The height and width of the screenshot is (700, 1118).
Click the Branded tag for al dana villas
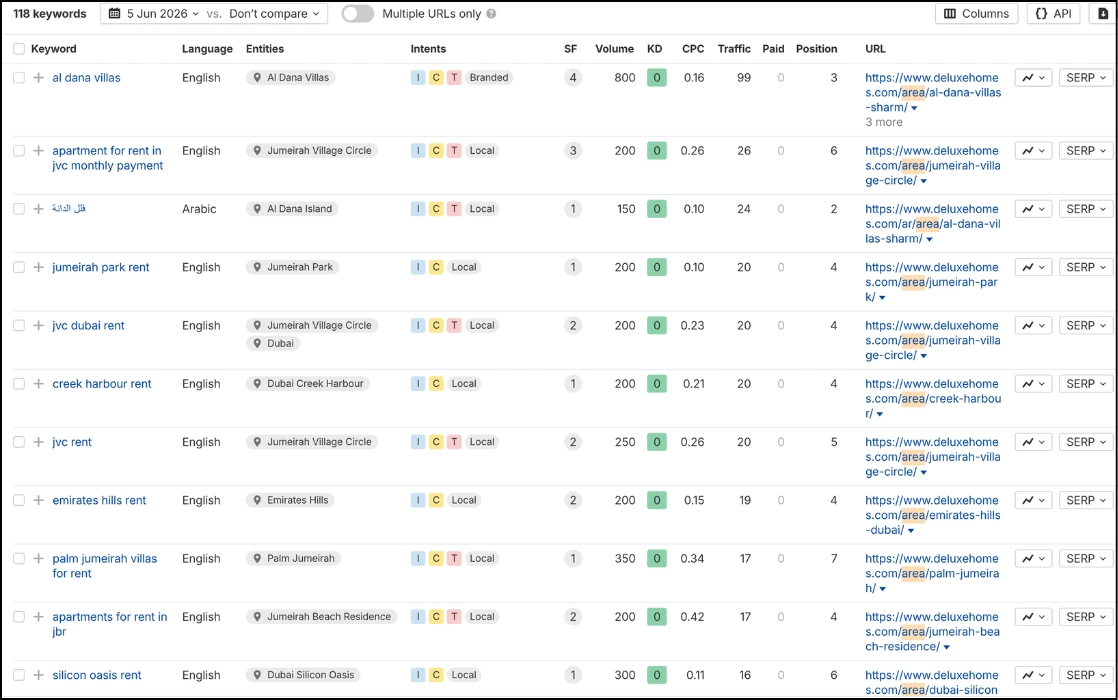(489, 78)
